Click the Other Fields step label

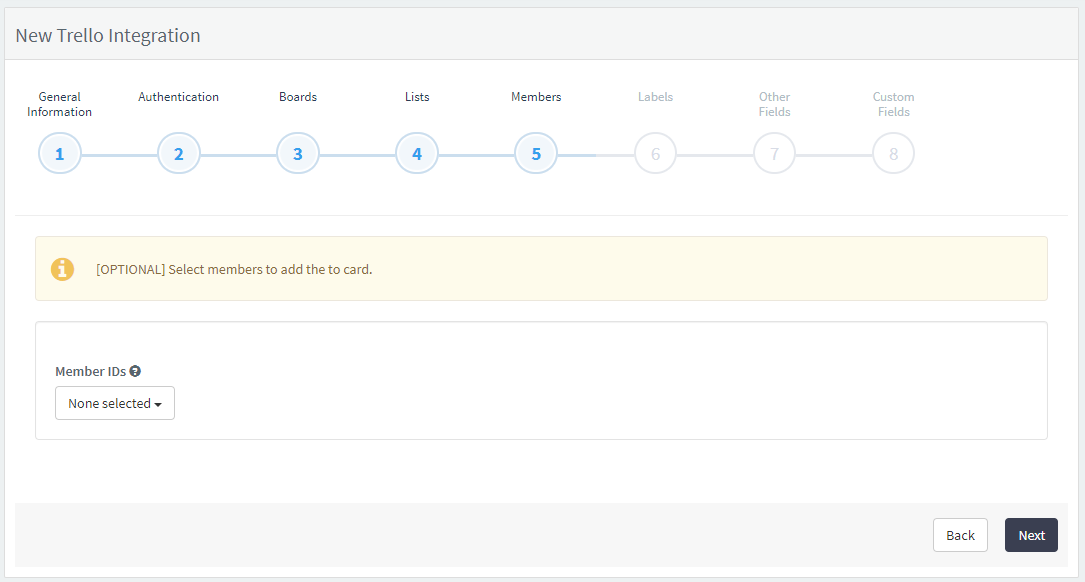click(774, 104)
